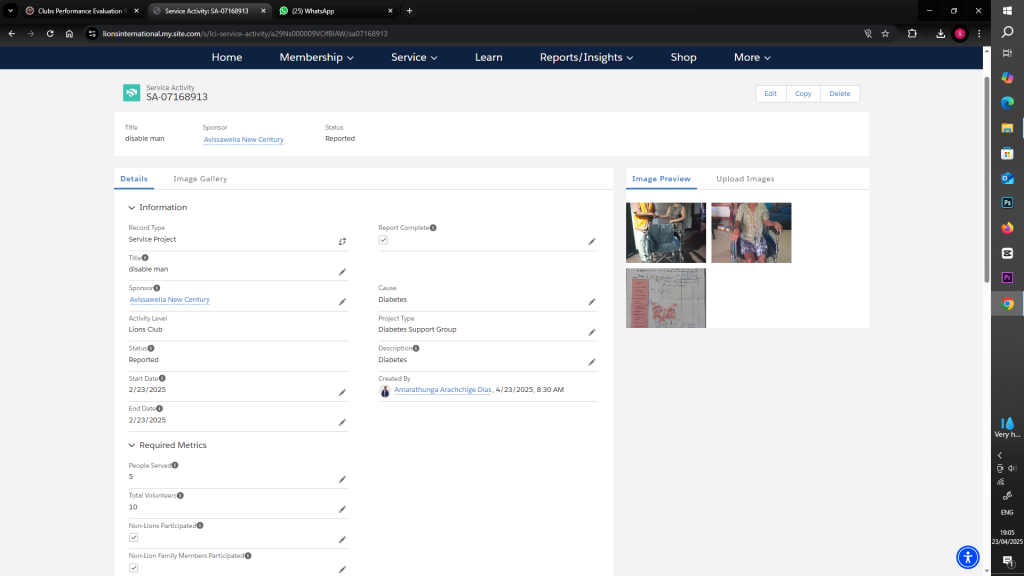This screenshot has width=1024, height=576.
Task: Open Premiere Pro from the taskbar
Action: 1007,278
